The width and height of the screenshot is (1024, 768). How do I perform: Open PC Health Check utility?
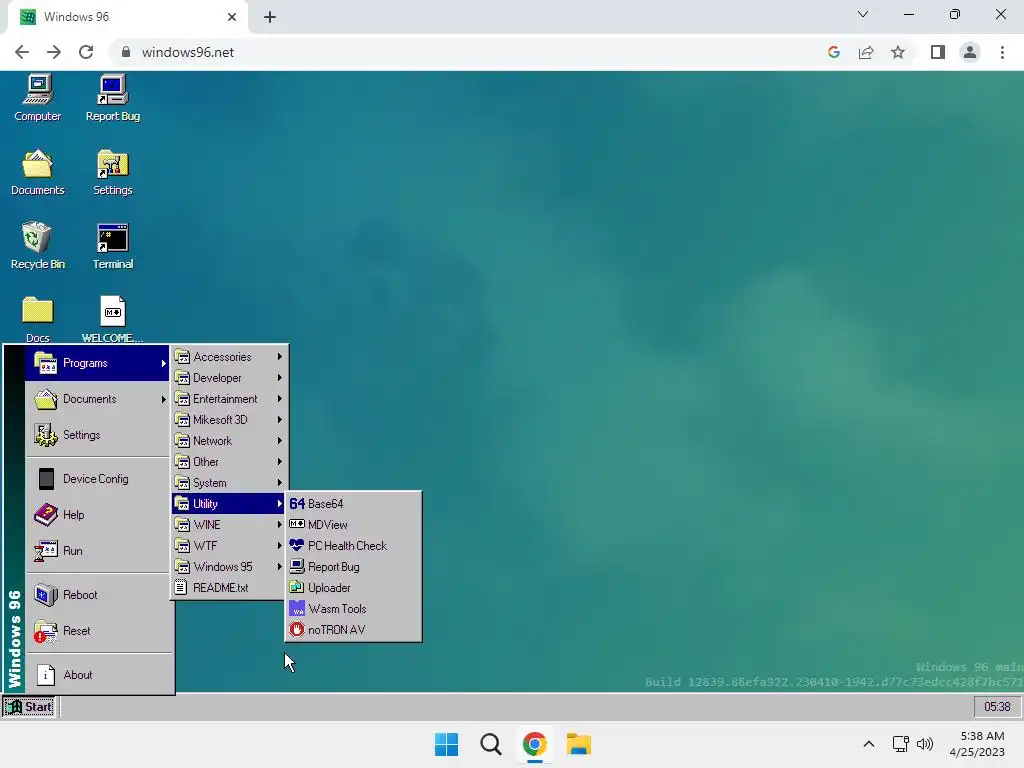(353, 545)
